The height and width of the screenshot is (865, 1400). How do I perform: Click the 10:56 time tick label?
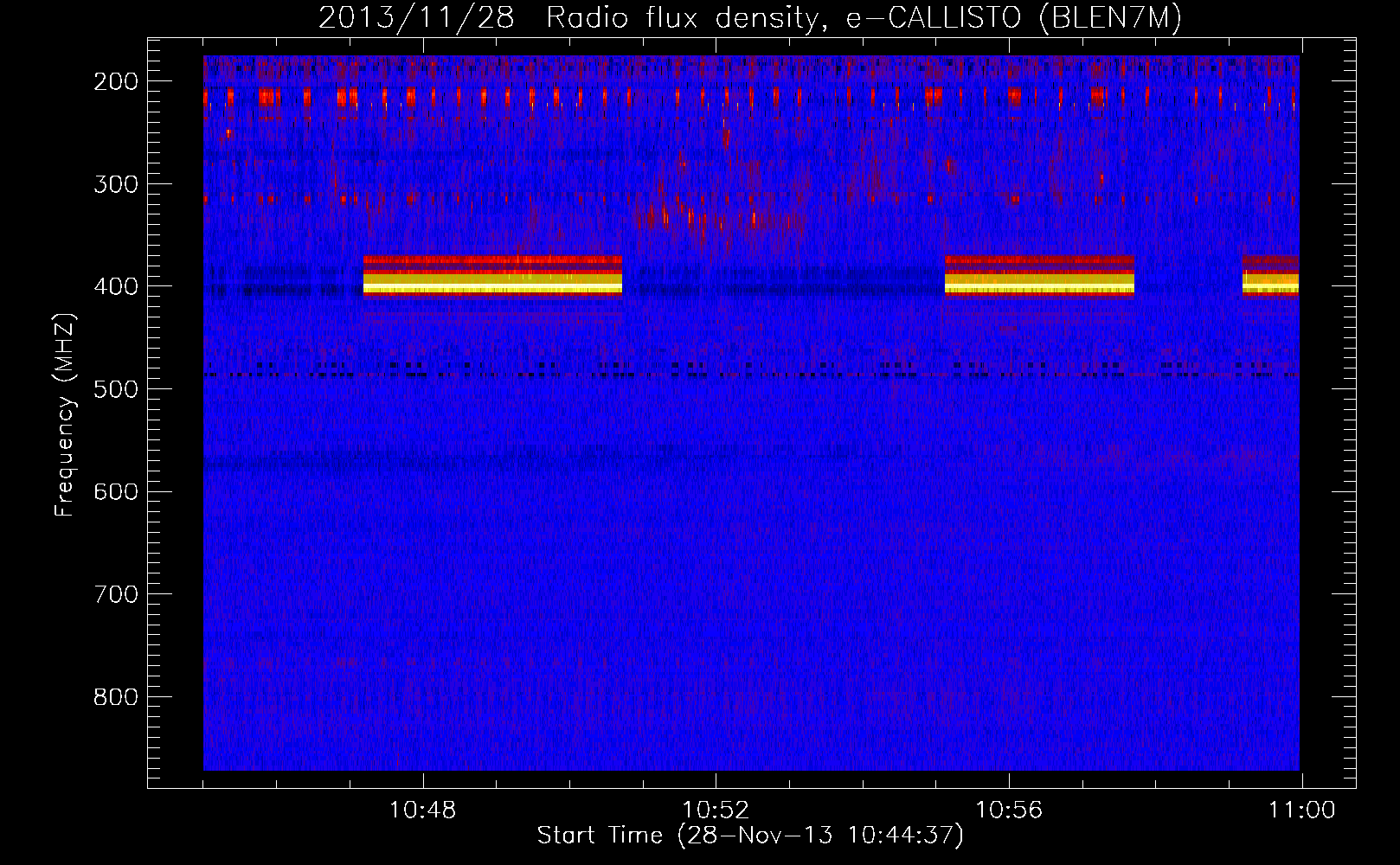click(x=1009, y=811)
